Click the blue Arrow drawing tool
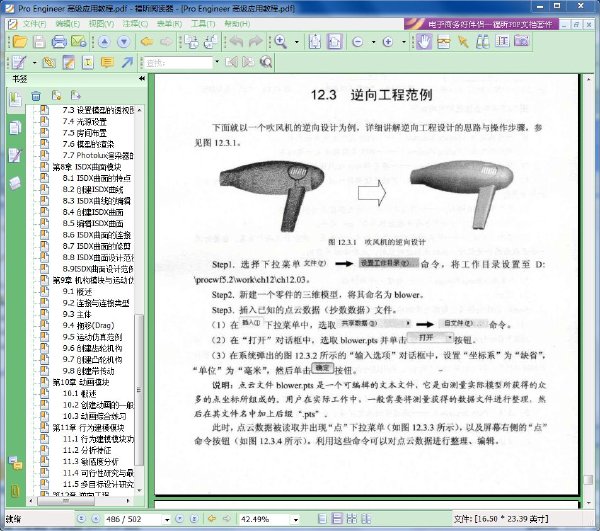Viewport: 600px width, 531px height. (127, 62)
